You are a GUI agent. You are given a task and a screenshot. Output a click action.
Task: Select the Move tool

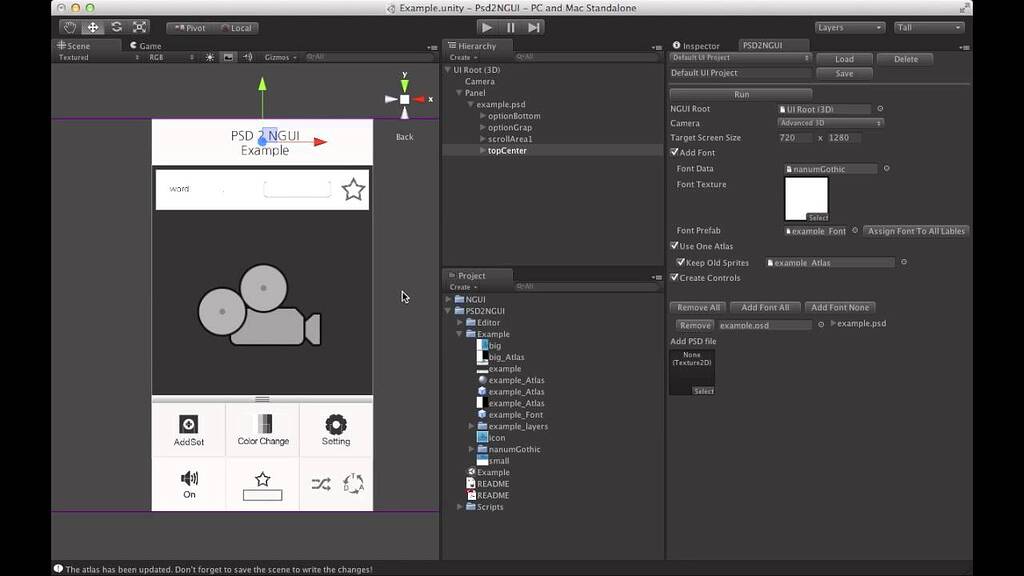point(92,27)
